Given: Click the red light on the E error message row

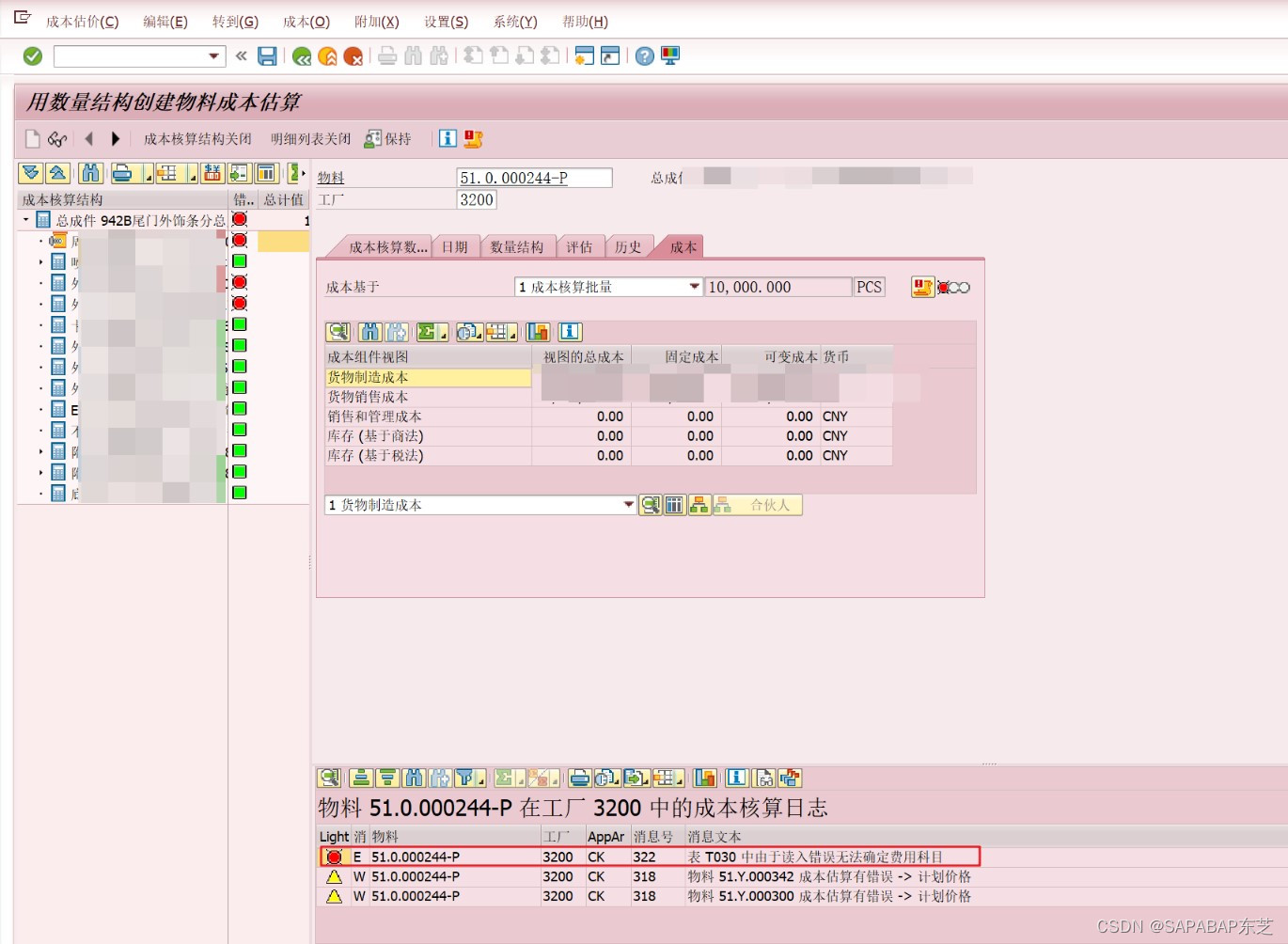Looking at the screenshot, I should coord(335,857).
